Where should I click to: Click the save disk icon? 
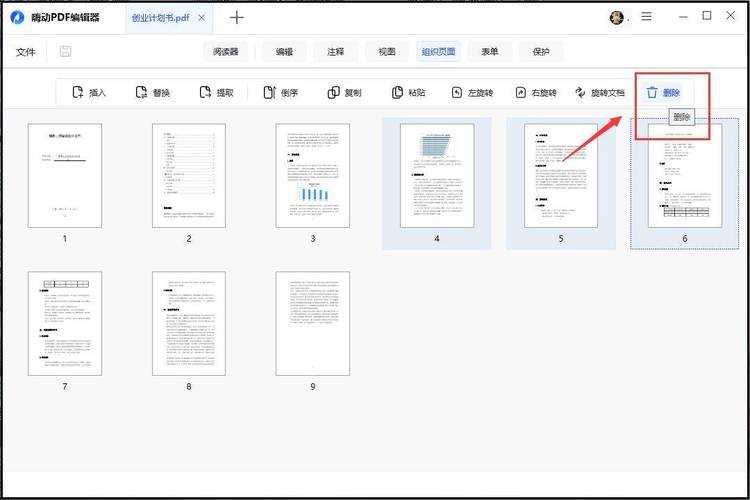(x=66, y=51)
